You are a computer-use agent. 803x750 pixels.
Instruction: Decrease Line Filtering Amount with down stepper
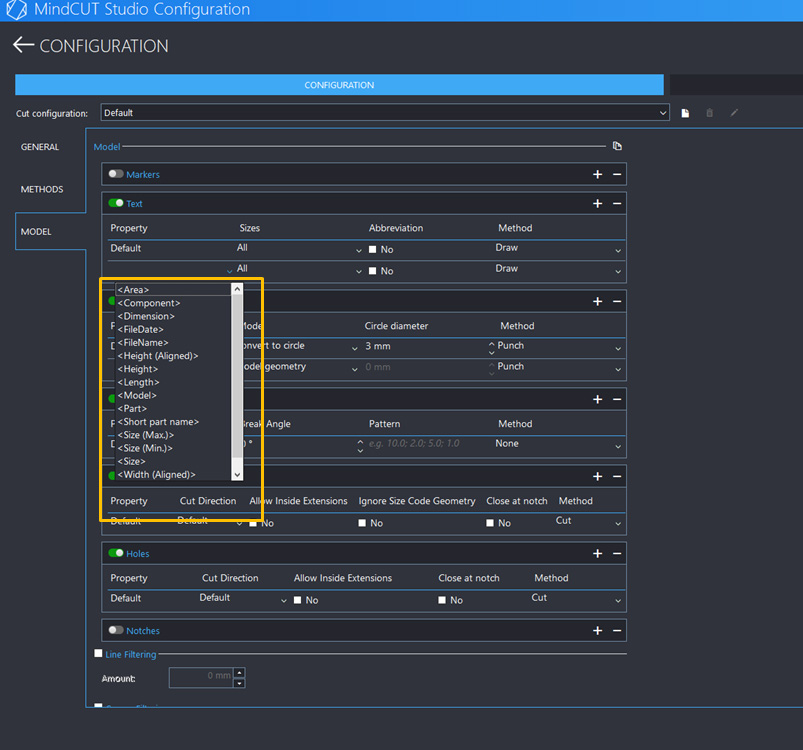239,683
